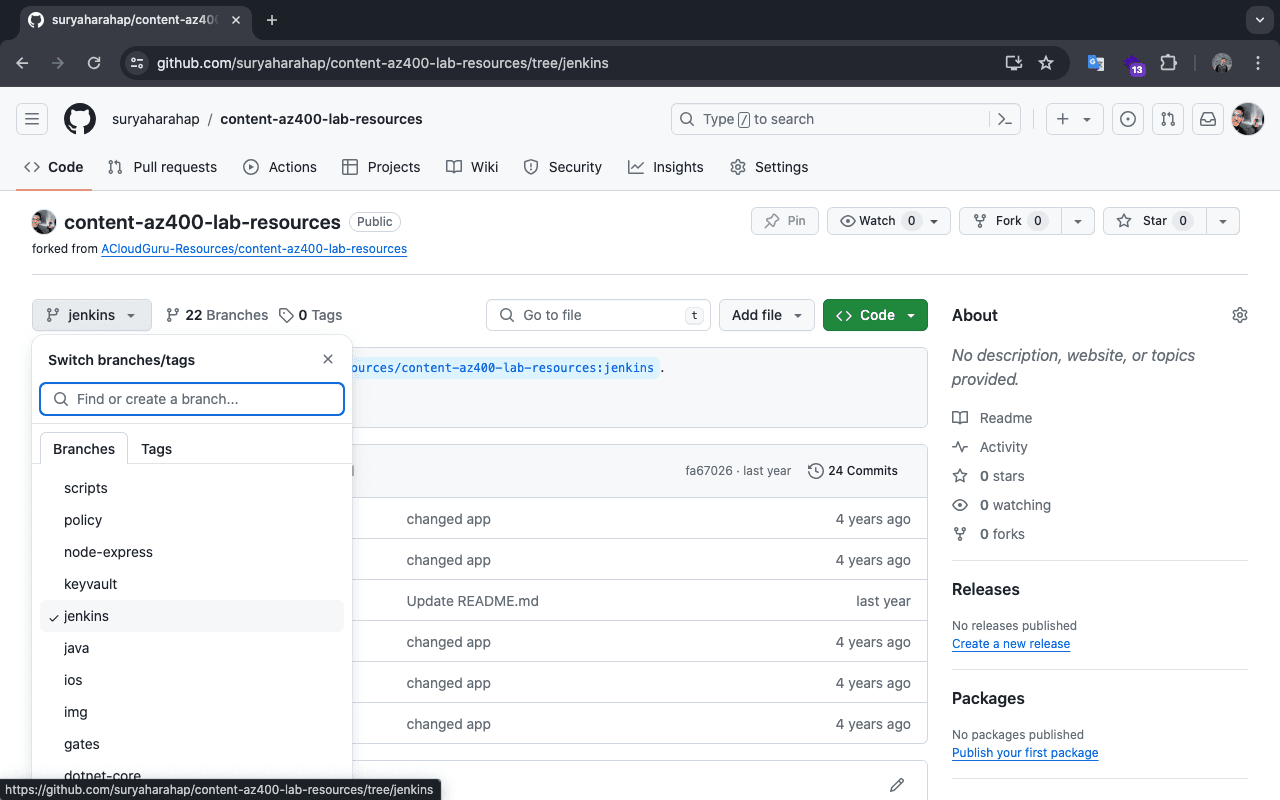This screenshot has height=800, width=1280.
Task: Expand the Fork options dropdown arrow
Action: point(1077,221)
